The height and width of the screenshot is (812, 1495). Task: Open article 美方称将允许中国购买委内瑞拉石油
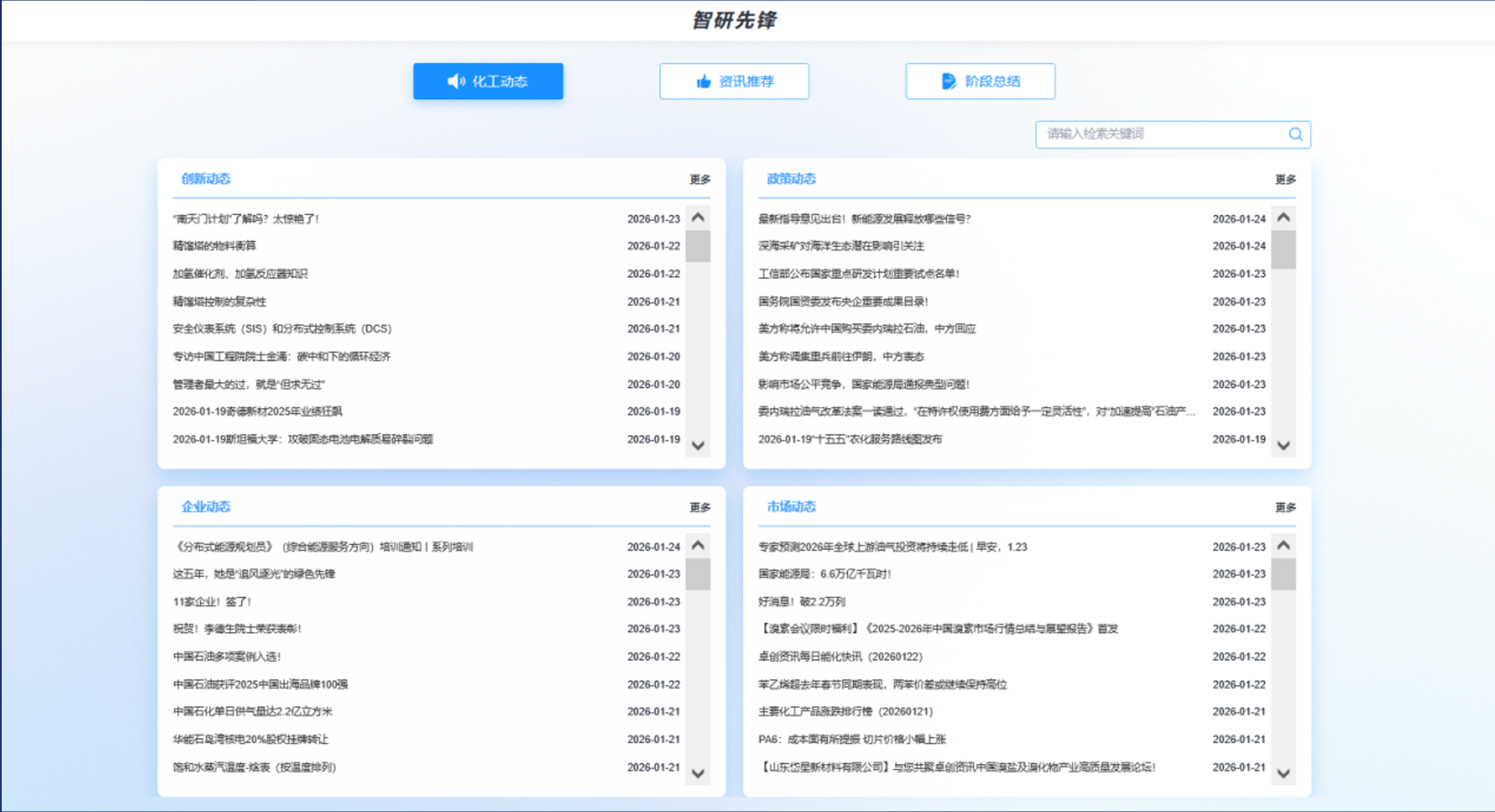pos(867,329)
